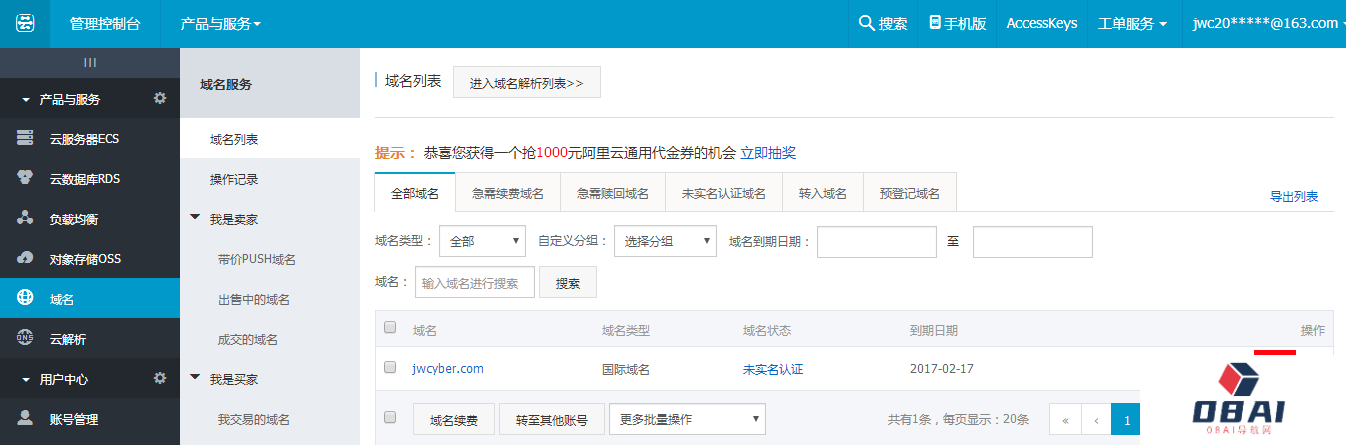Open settings gear beside 产品与服务 in the sidebar
Viewport: 1346px width, 445px height.
pyautogui.click(x=160, y=98)
